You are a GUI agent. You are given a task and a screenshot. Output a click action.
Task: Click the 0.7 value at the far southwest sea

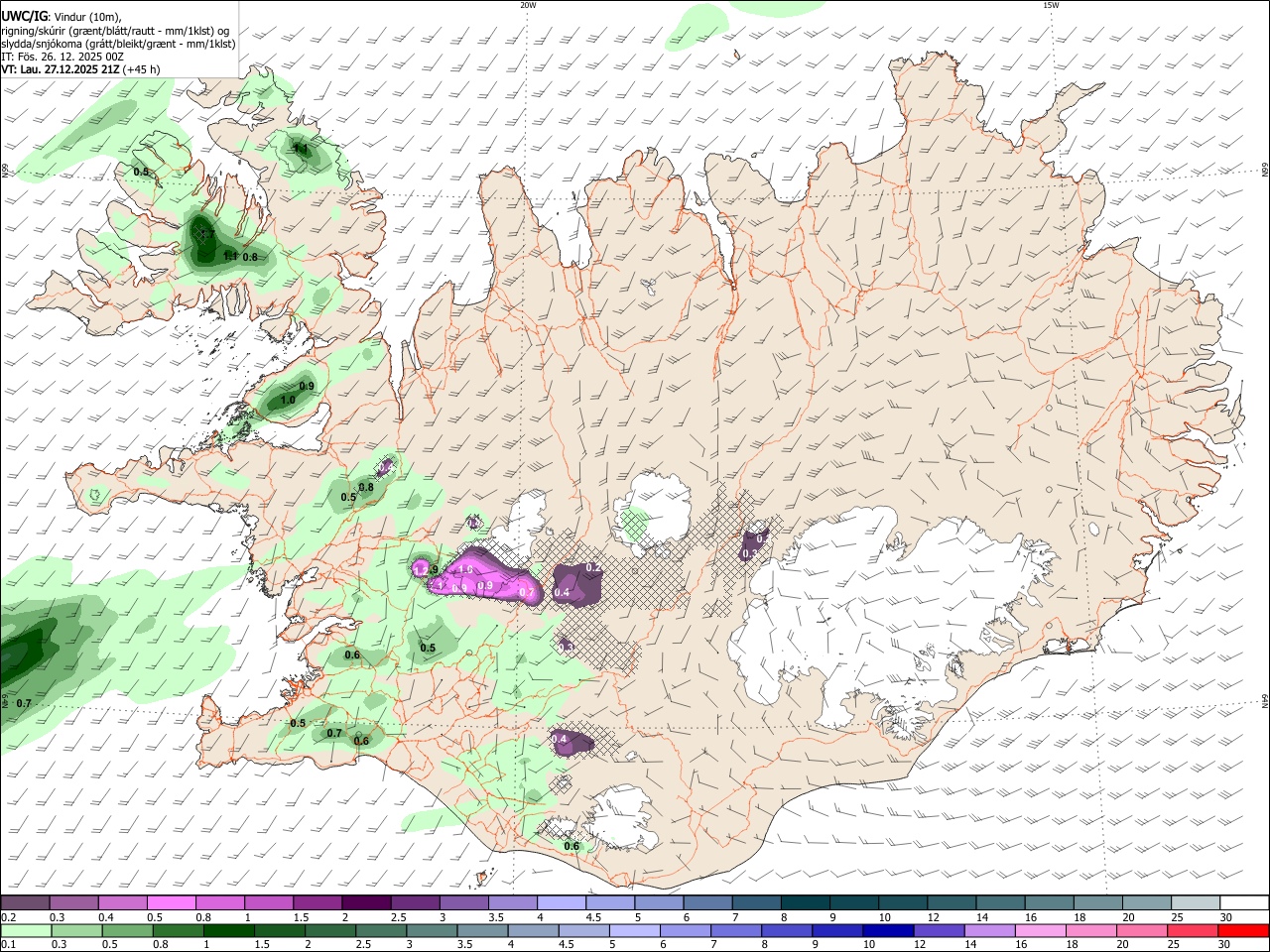24,703
